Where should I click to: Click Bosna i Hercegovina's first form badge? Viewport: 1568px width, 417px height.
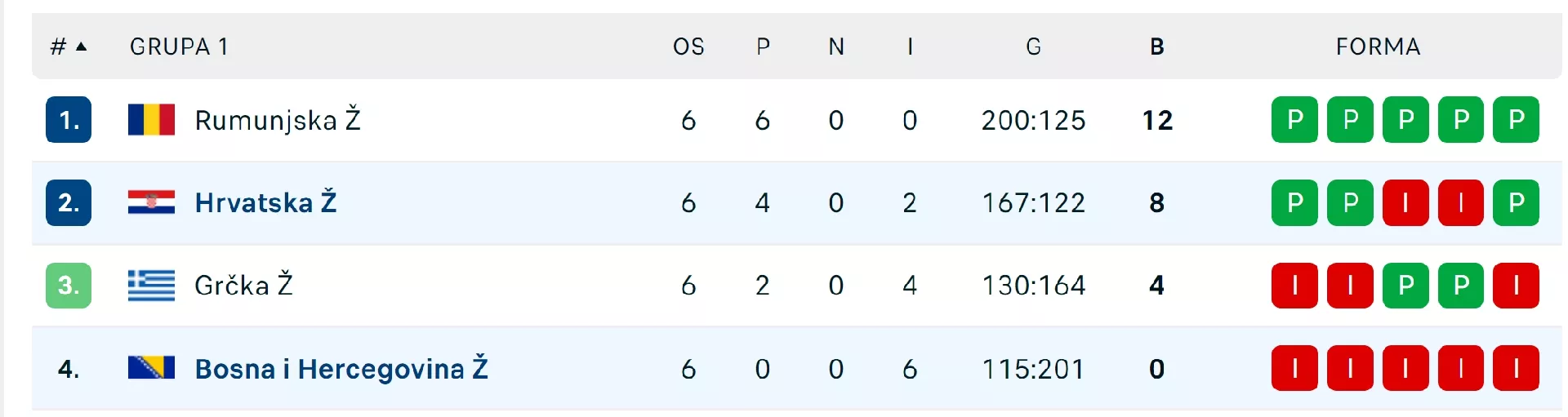[1294, 368]
